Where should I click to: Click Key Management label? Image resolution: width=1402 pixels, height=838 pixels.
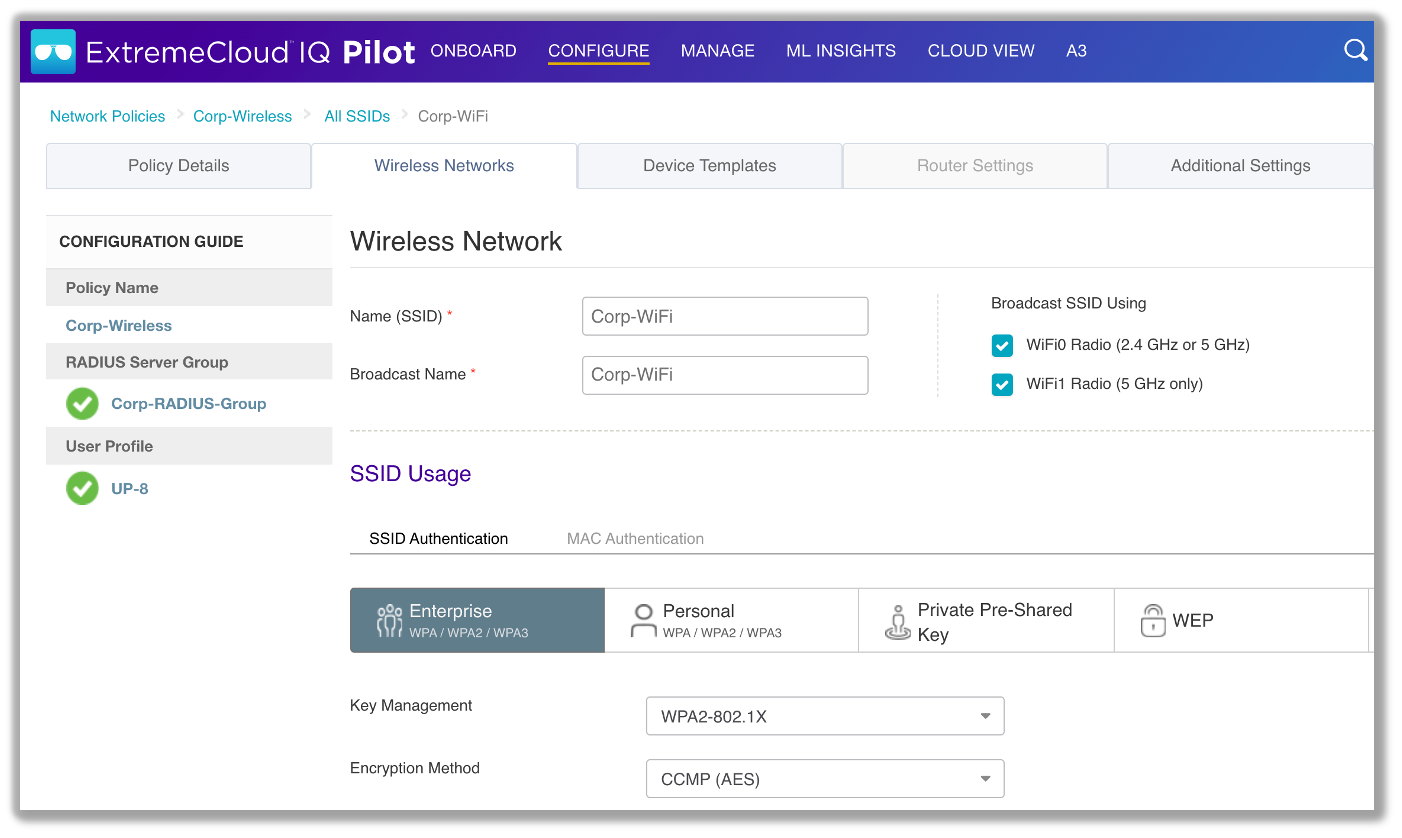tap(411, 705)
